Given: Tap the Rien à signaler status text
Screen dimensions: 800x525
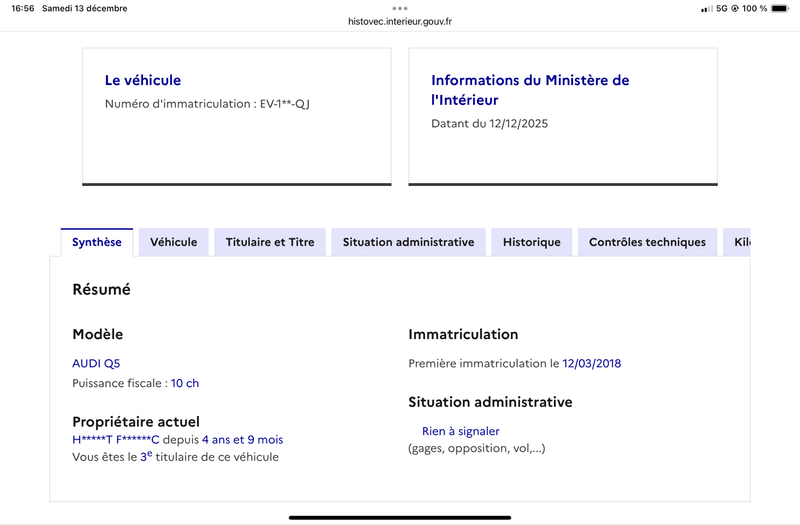Looking at the screenshot, I should tap(460, 431).
